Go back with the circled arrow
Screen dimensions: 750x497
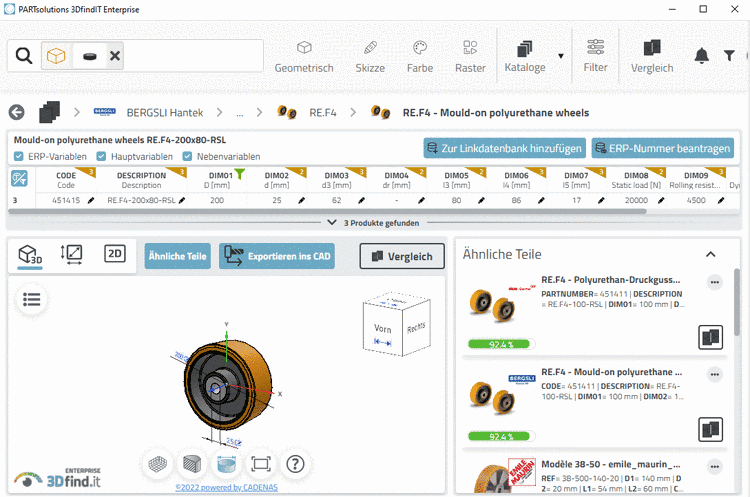pyautogui.click(x=17, y=112)
